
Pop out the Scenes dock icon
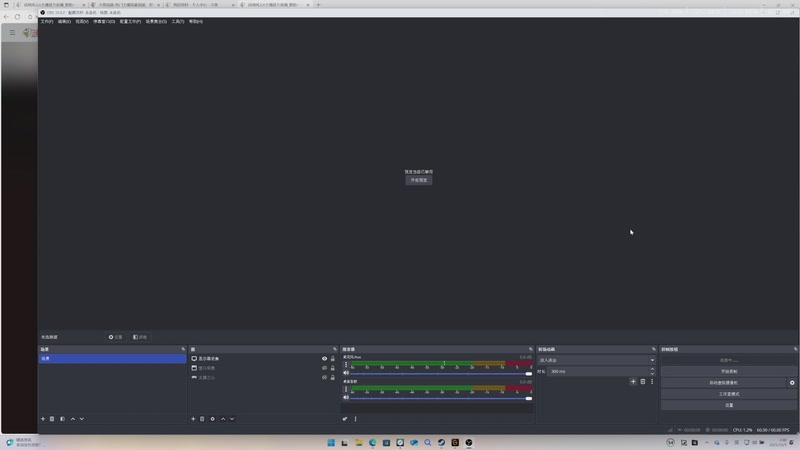click(x=183, y=349)
